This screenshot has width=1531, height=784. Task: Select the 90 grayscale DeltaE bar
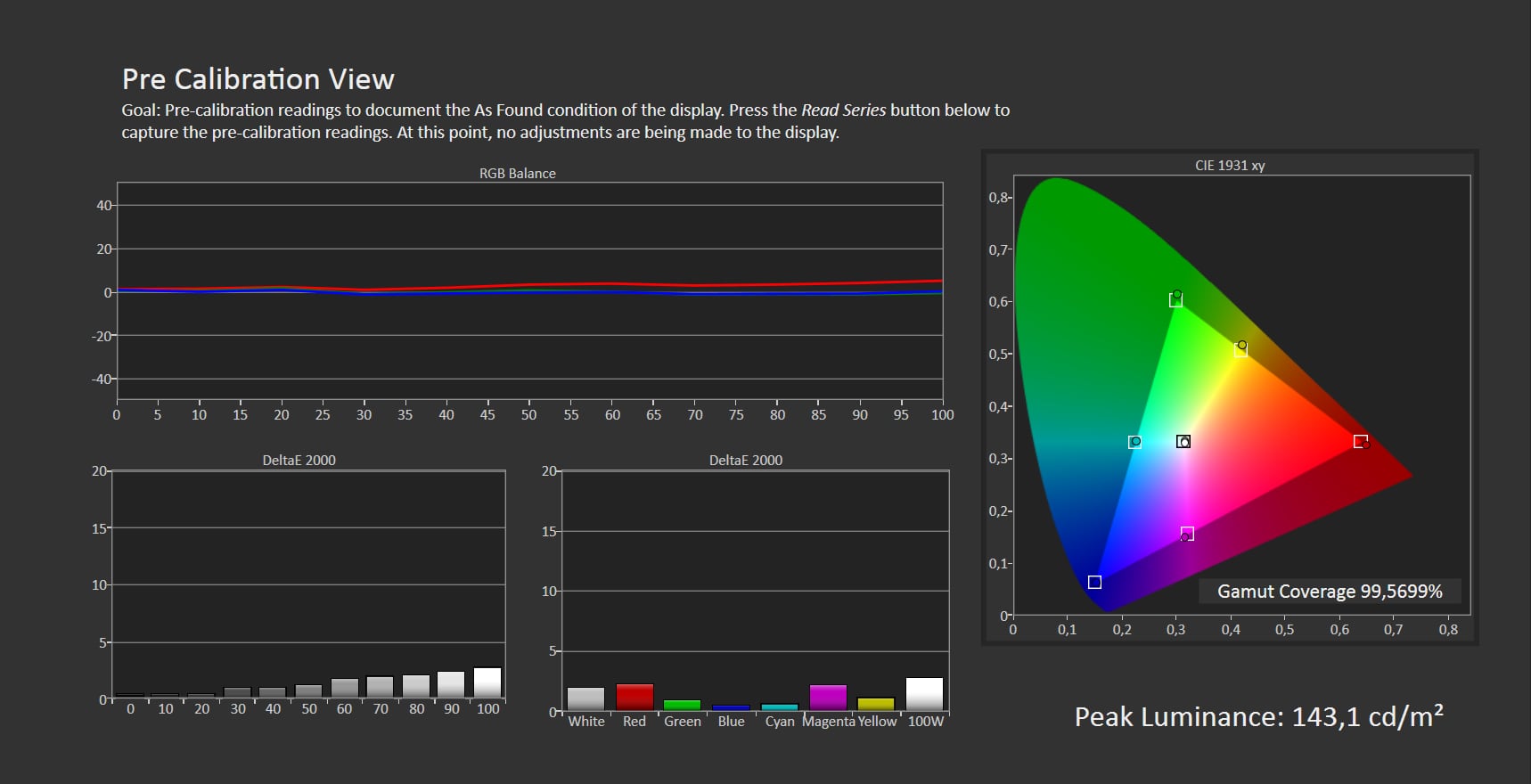click(x=451, y=684)
